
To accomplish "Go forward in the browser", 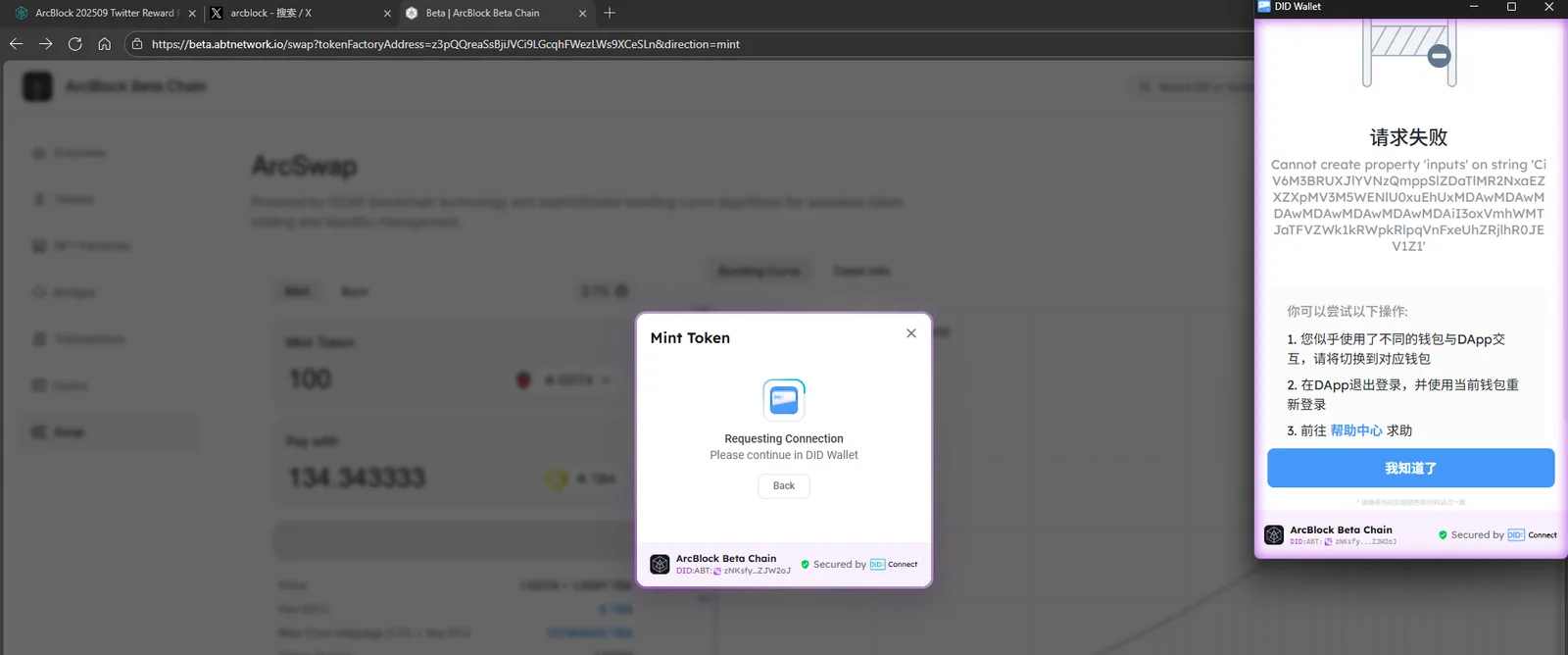I will coord(45,44).
